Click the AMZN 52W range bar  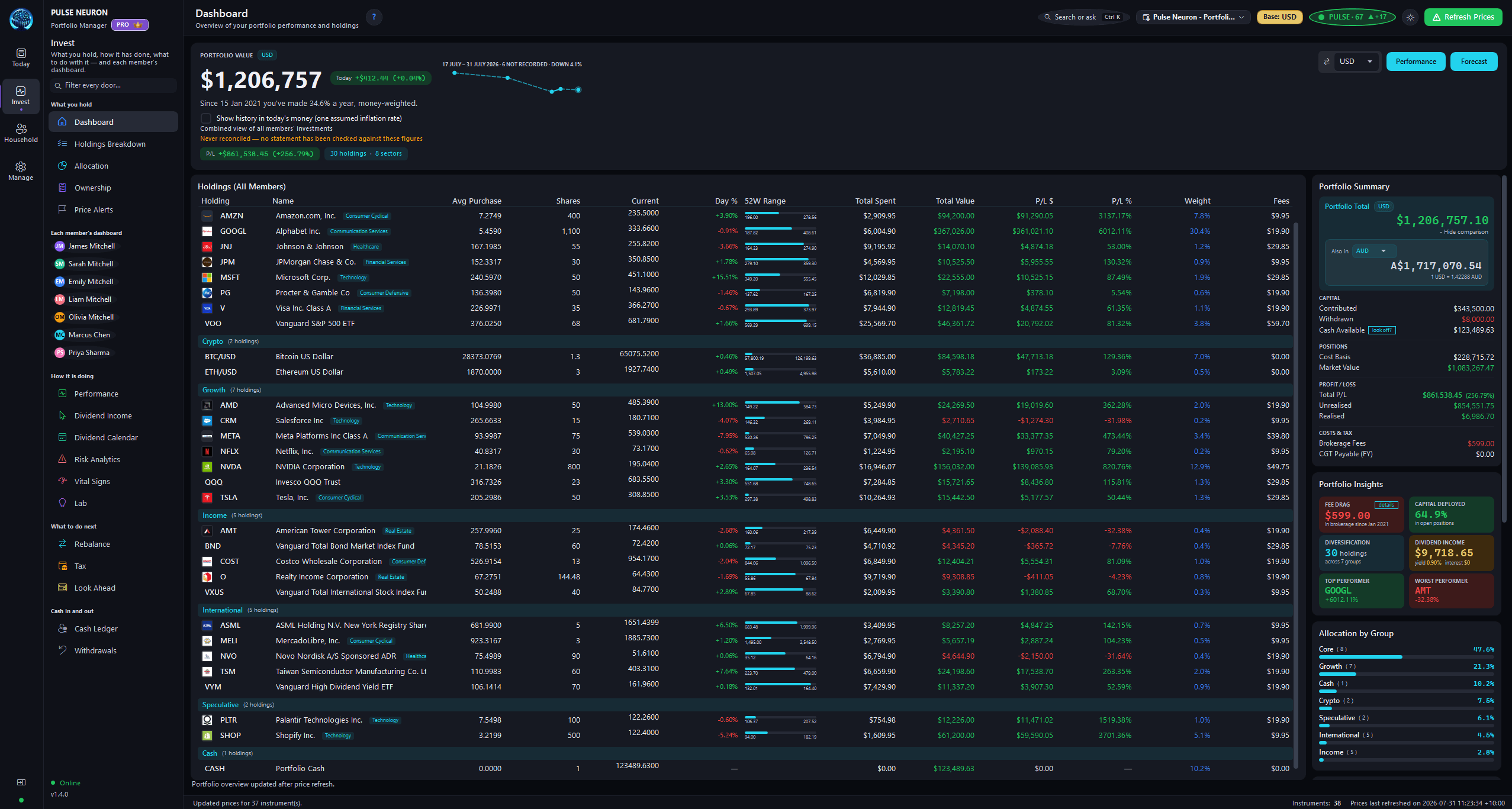pyautogui.click(x=780, y=213)
